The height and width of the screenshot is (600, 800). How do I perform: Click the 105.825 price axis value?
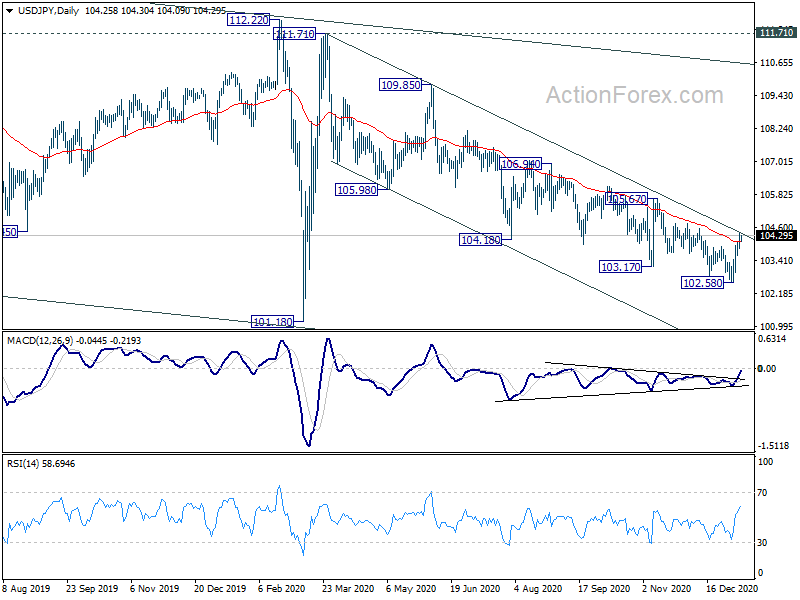coord(777,195)
